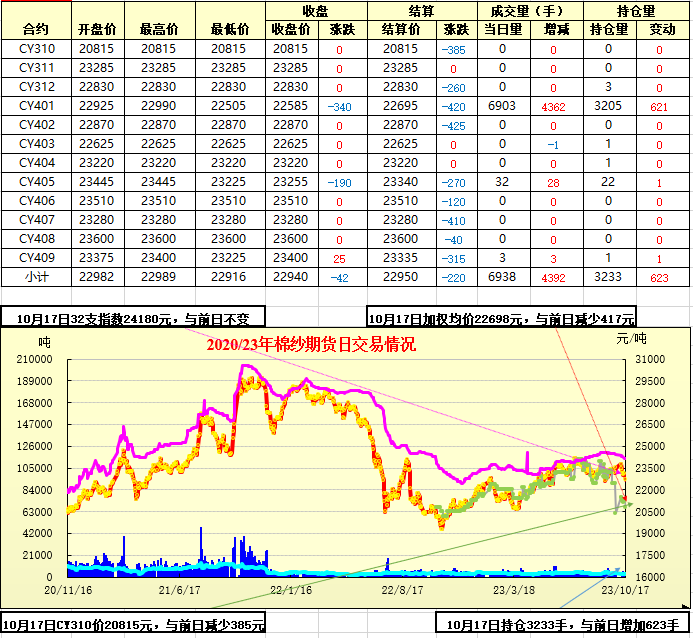Click the 当日量 value 6903 for CY401

(x=502, y=105)
